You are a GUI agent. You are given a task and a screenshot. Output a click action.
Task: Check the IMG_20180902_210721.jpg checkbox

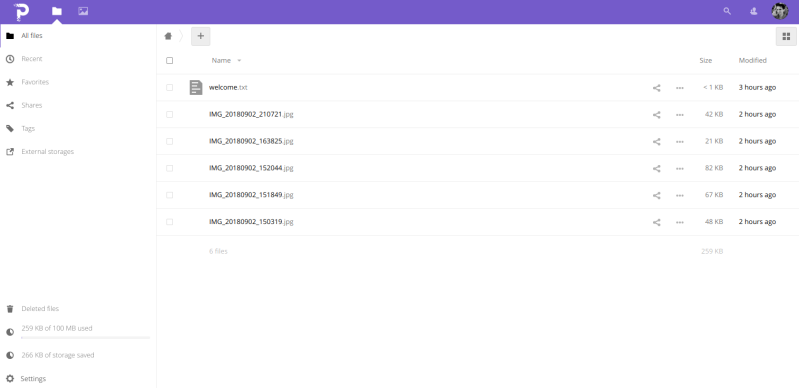pos(170,114)
